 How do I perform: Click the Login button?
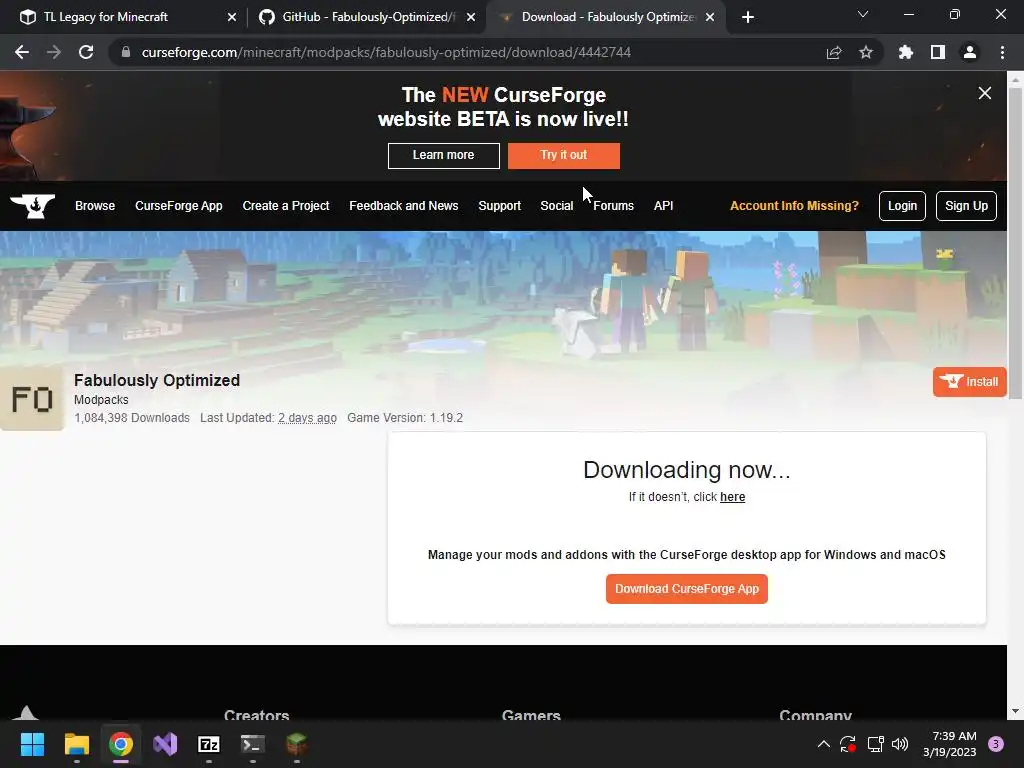(902, 206)
